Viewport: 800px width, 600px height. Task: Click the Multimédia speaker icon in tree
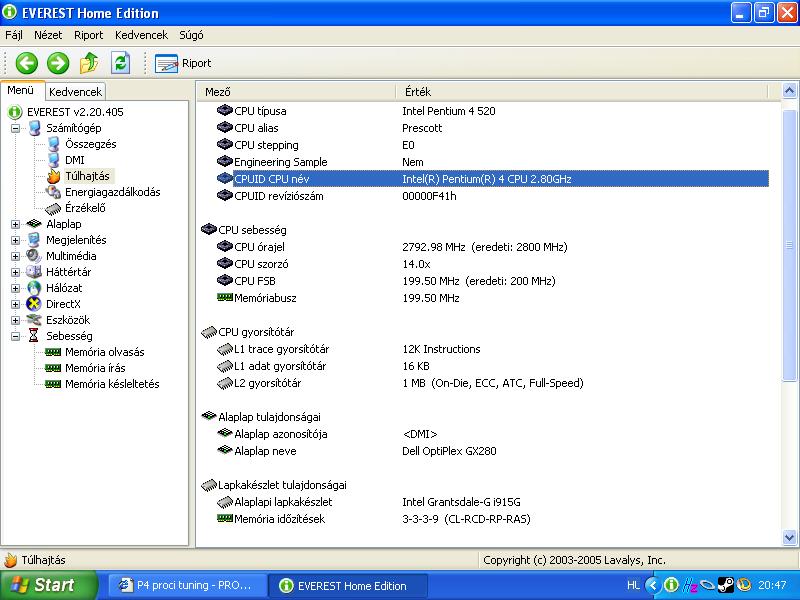point(34,256)
